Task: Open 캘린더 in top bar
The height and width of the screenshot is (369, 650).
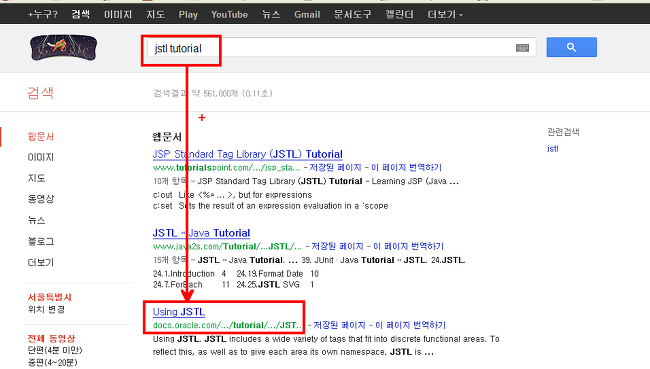Action: [x=399, y=15]
